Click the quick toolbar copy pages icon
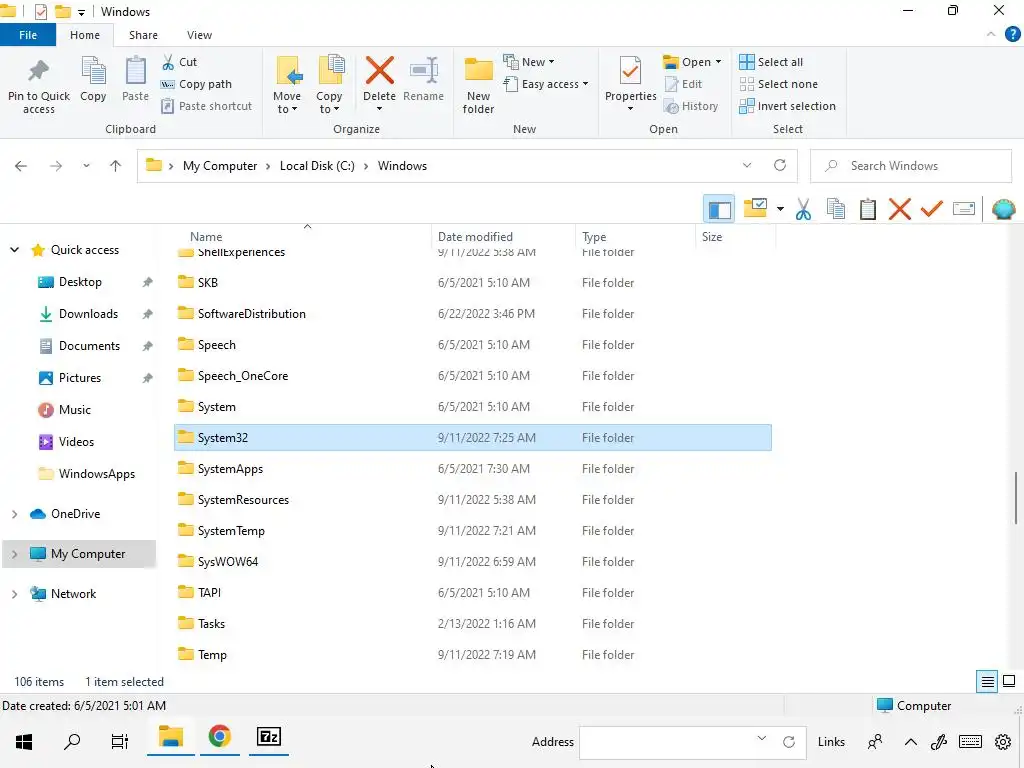The image size is (1024, 768). pyautogui.click(x=836, y=210)
